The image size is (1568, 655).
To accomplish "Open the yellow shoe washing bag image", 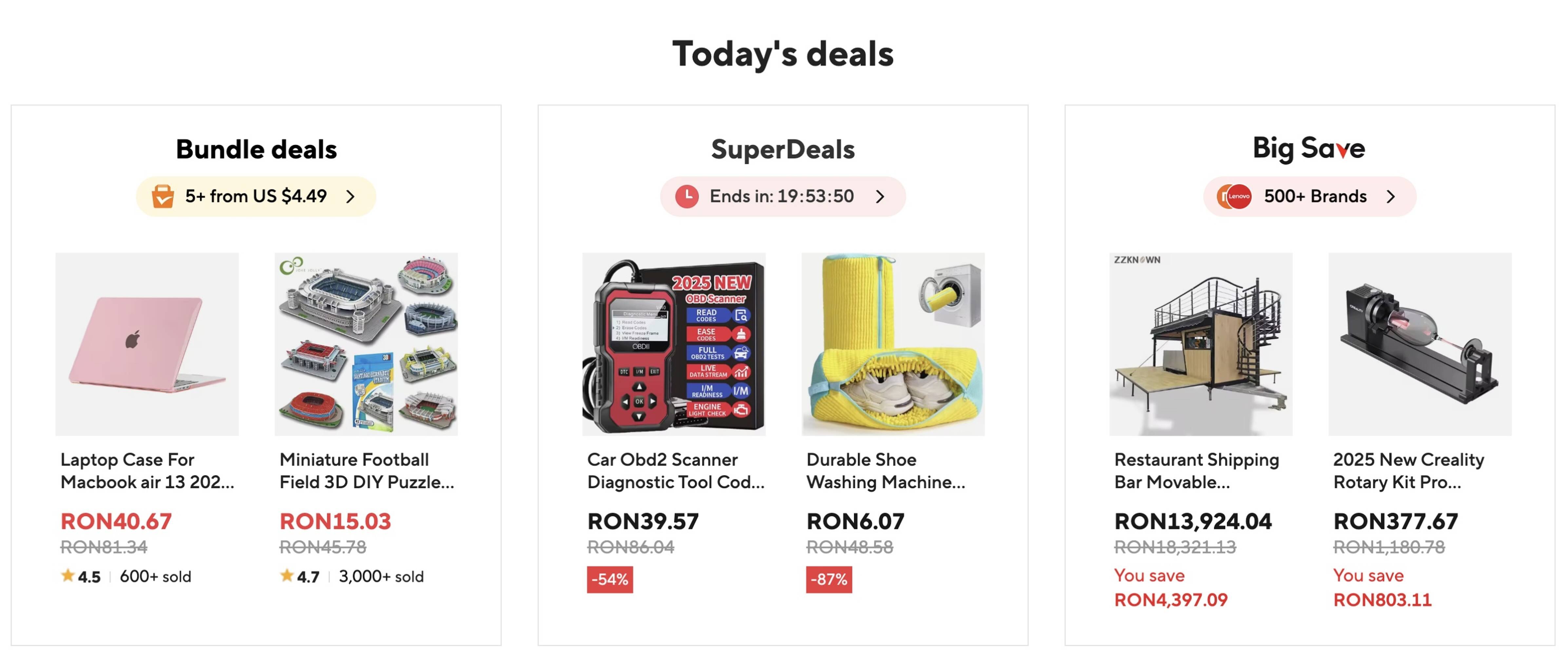I will click(x=892, y=344).
